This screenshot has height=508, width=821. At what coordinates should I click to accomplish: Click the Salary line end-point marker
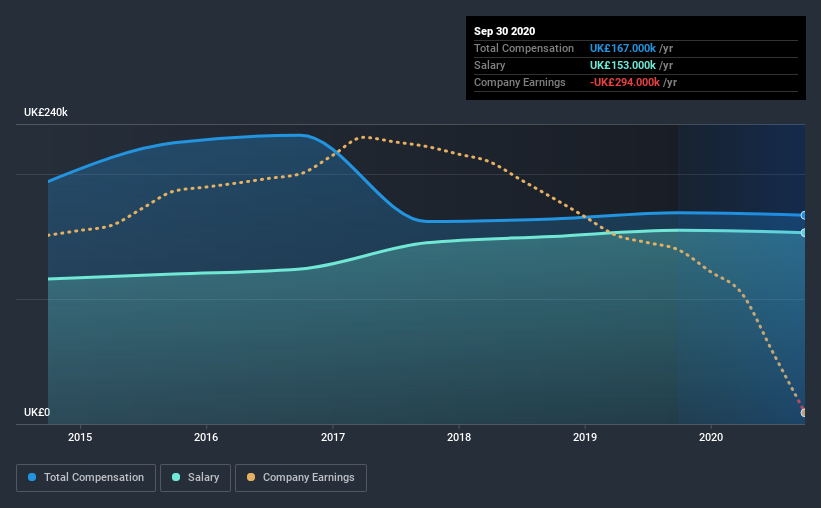pos(803,233)
